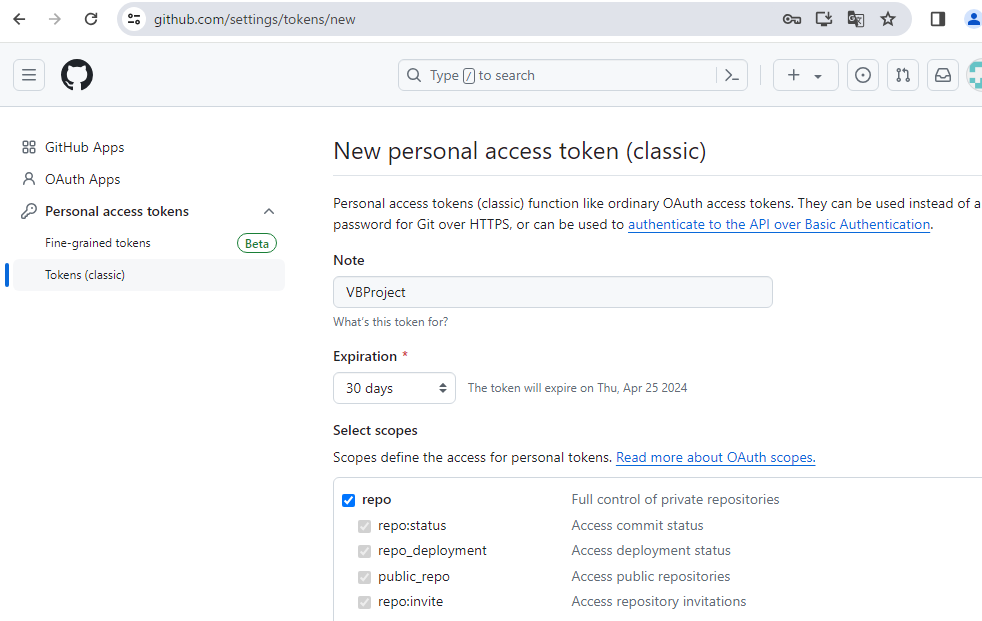Bookmark this page with star icon
Viewport: 982px width, 621px height.
pos(888,19)
